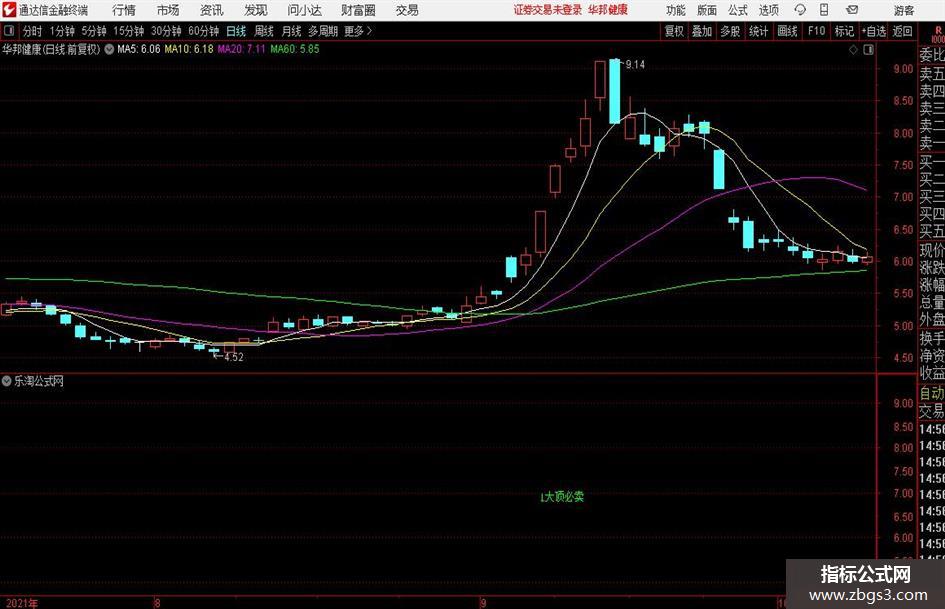Click the 叠加 overlay toolbar button
The width and height of the screenshot is (945, 609).
click(x=702, y=31)
